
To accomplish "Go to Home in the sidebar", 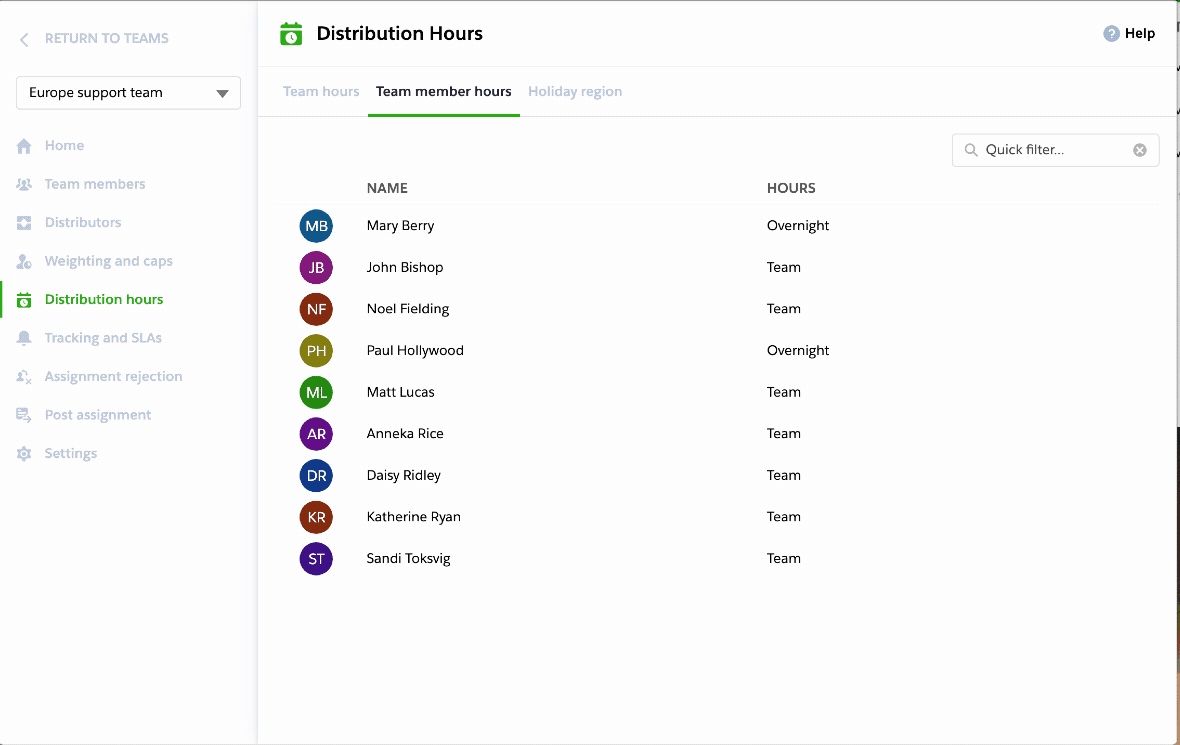I will point(64,145).
